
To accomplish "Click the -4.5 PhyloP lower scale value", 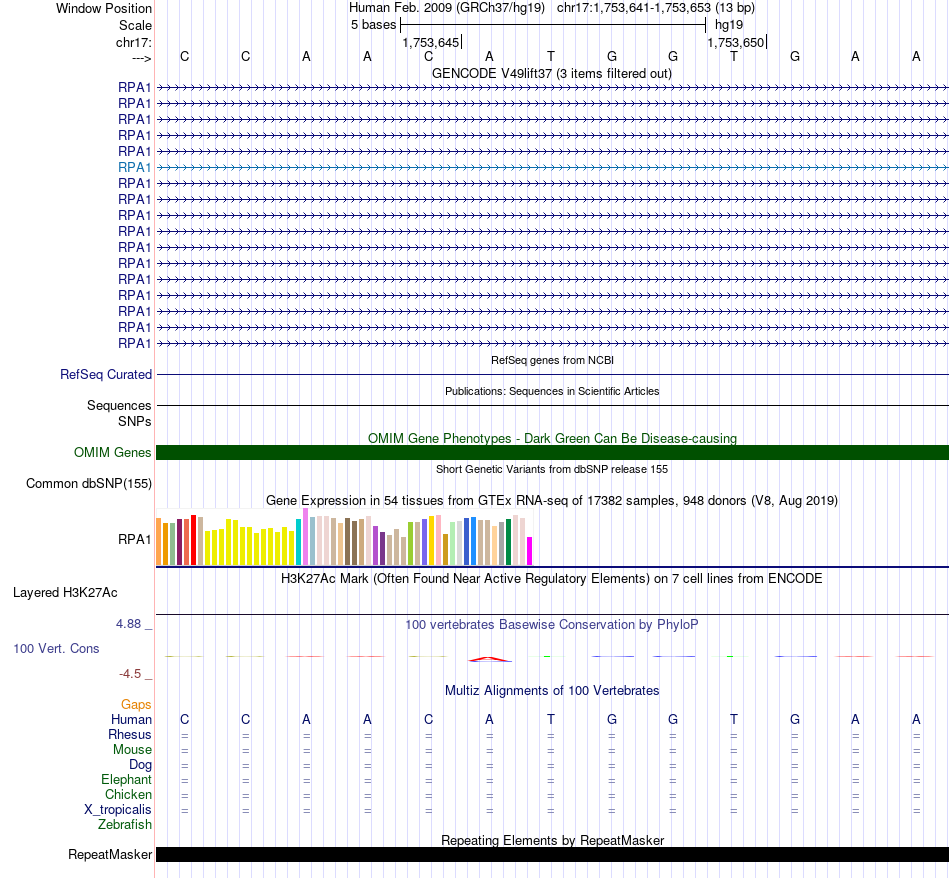I will tap(130, 674).
